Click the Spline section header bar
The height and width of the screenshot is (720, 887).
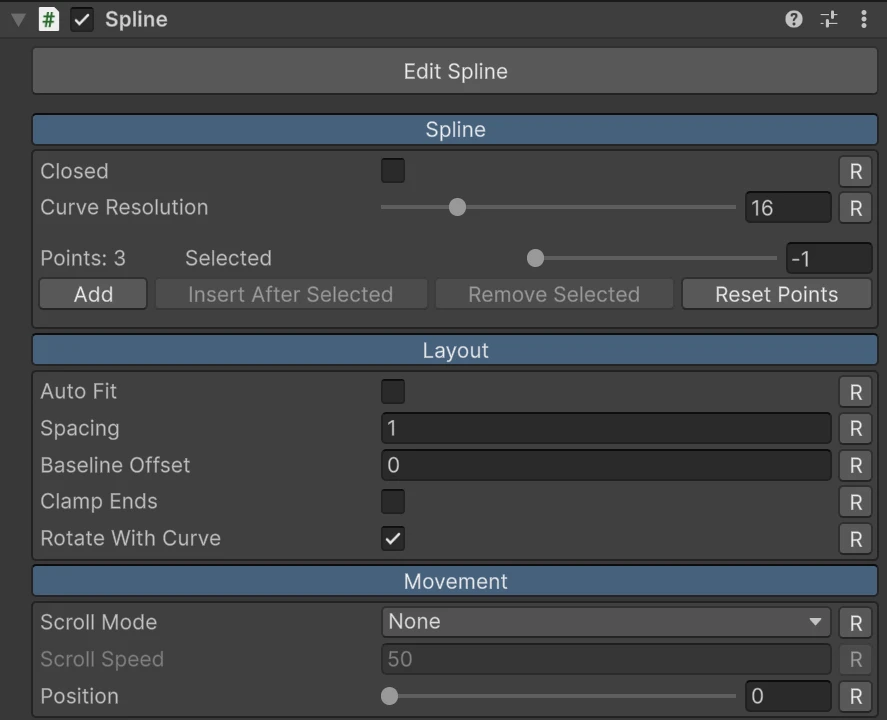(455, 130)
